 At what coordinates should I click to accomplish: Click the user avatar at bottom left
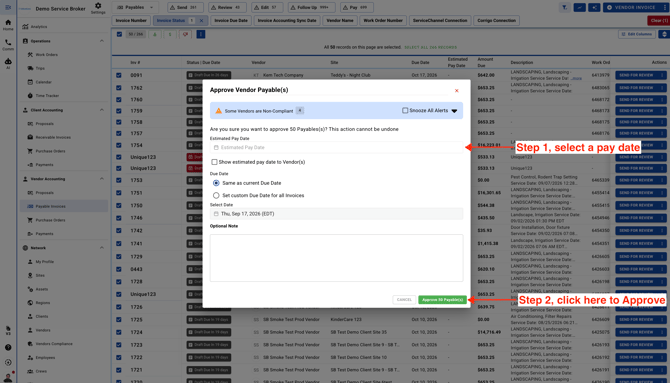[8, 377]
